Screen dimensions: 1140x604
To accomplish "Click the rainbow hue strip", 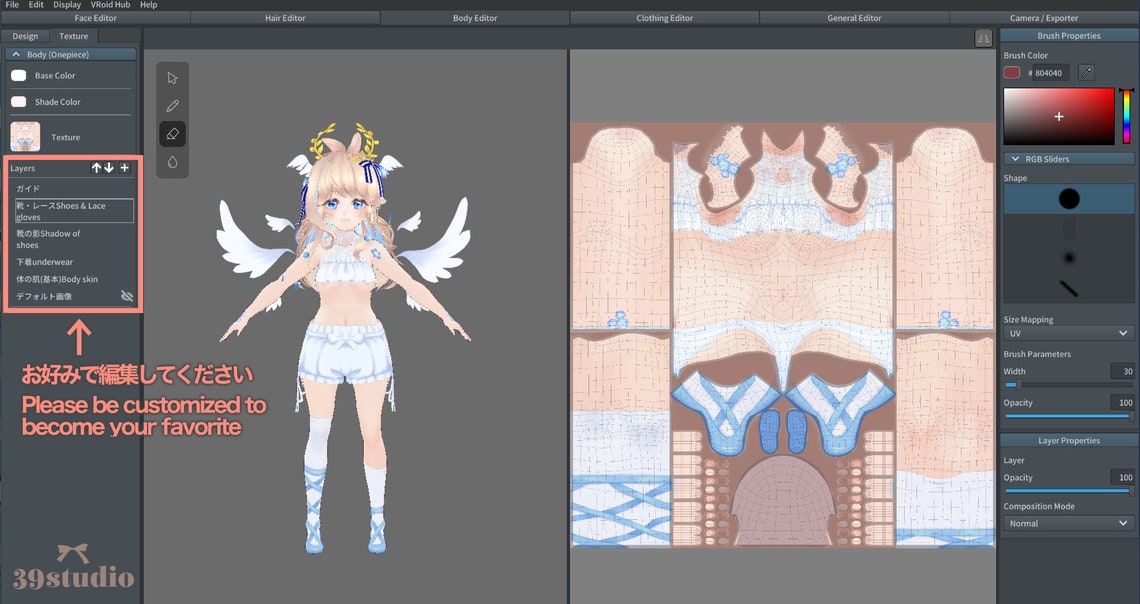I will click(x=1126, y=116).
